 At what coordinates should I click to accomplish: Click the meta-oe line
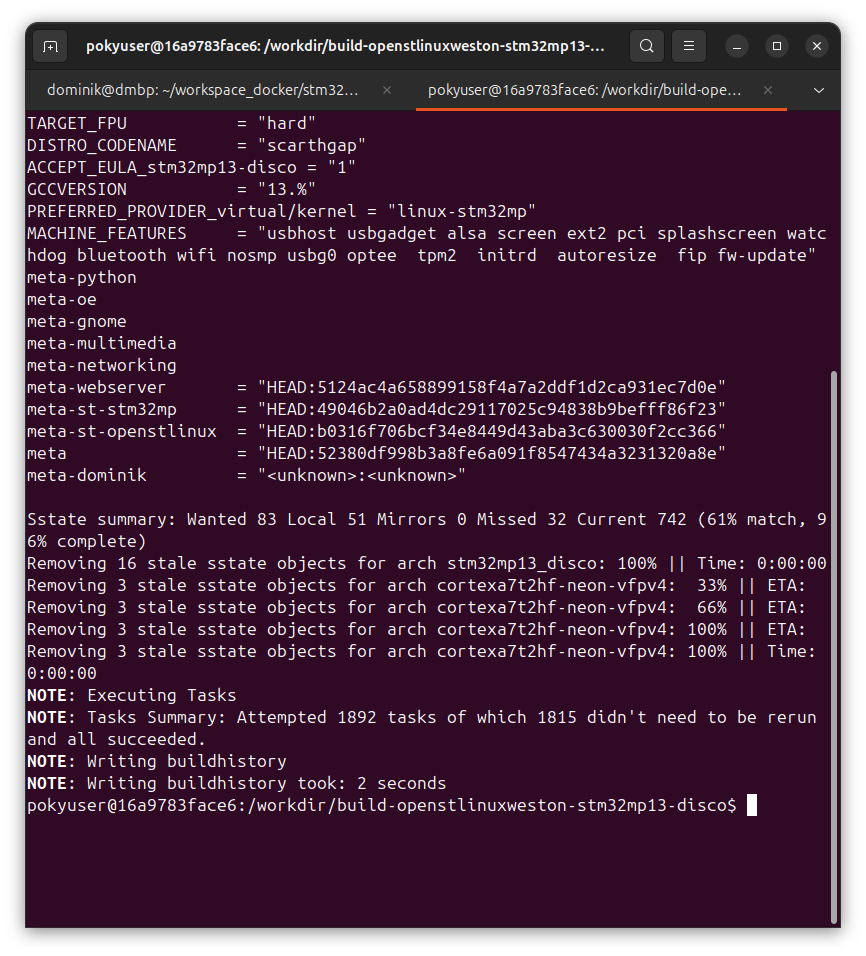(62, 299)
